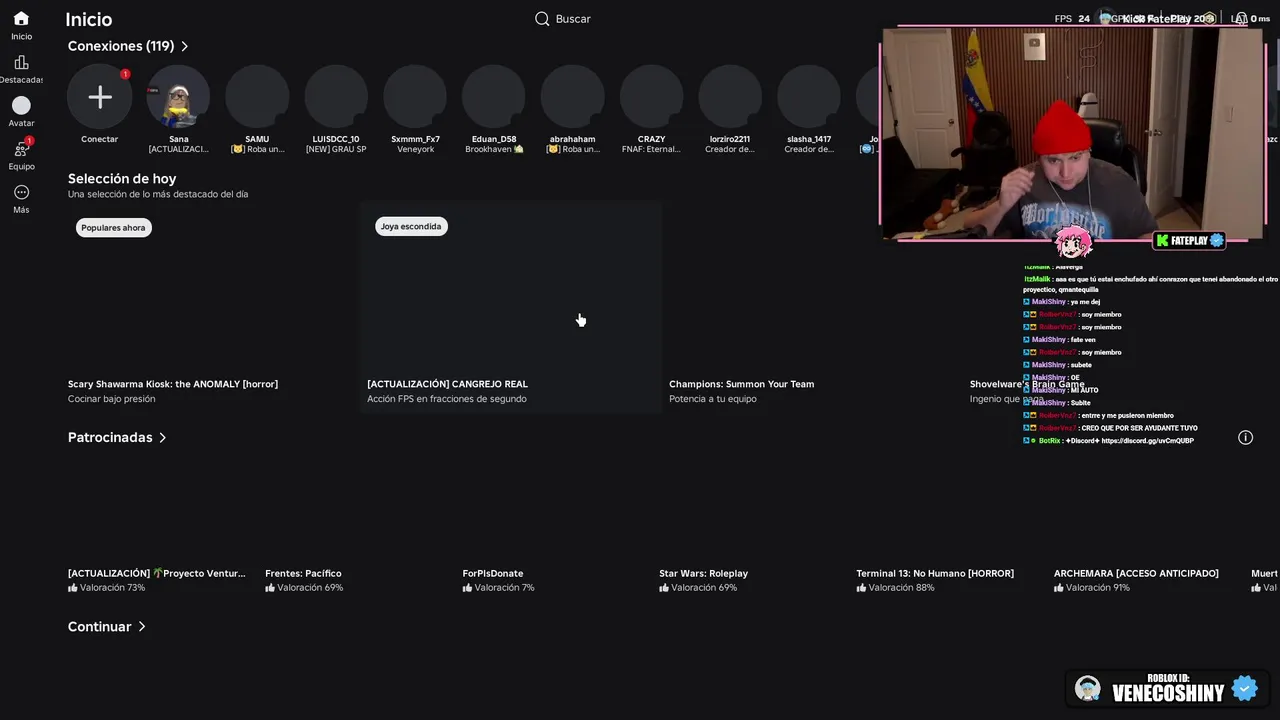The height and width of the screenshot is (720, 1280).
Task: Expand Conexiones (119) list
Action: [128, 46]
